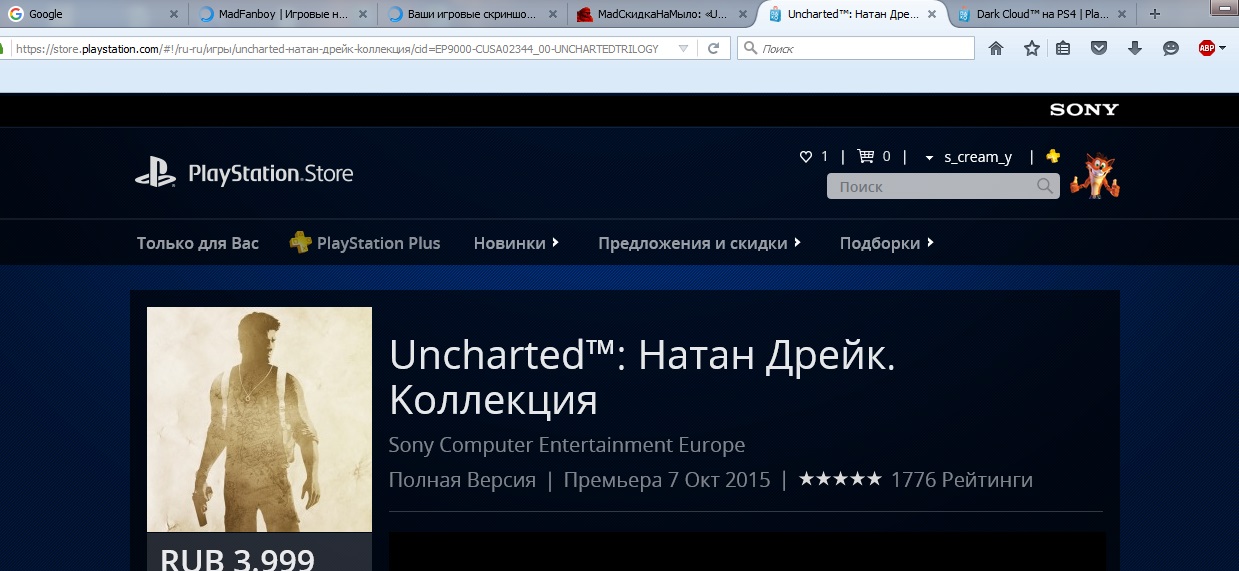The image size is (1239, 571).
Task: Click the PlayStation Store logo
Action: point(244,174)
